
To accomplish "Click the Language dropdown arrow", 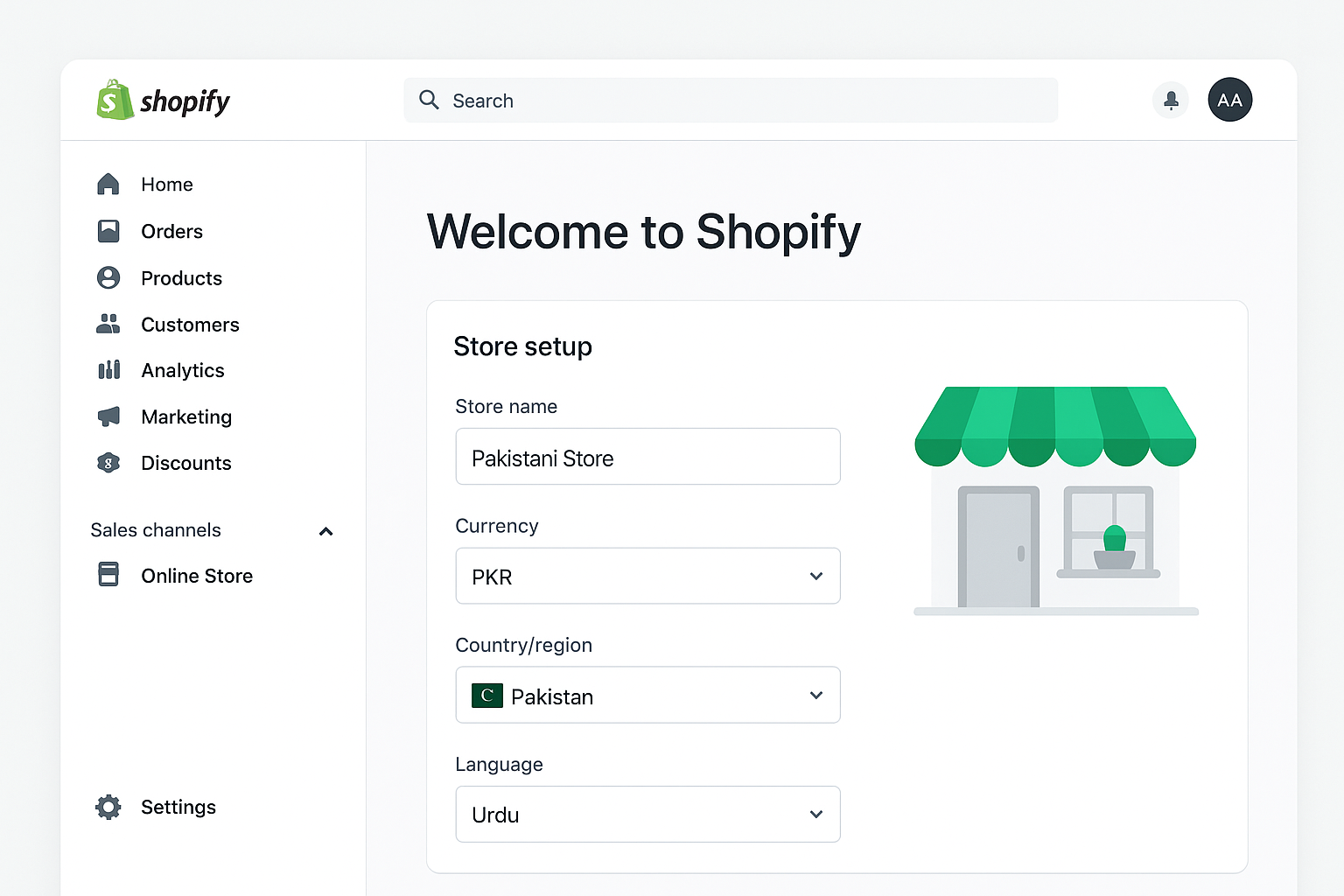I will tap(816, 814).
